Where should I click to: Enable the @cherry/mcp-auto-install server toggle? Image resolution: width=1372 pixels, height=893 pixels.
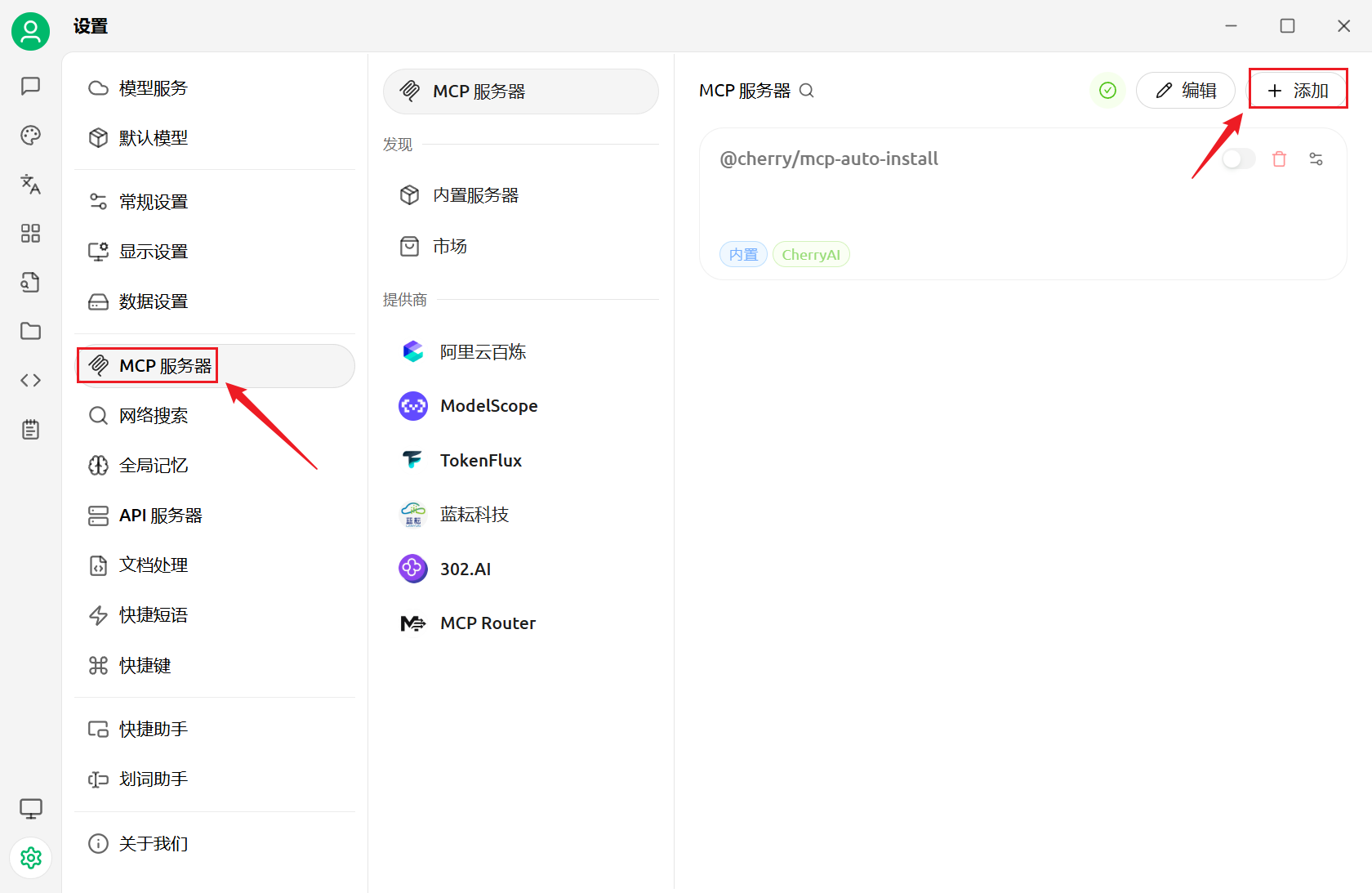[1238, 159]
